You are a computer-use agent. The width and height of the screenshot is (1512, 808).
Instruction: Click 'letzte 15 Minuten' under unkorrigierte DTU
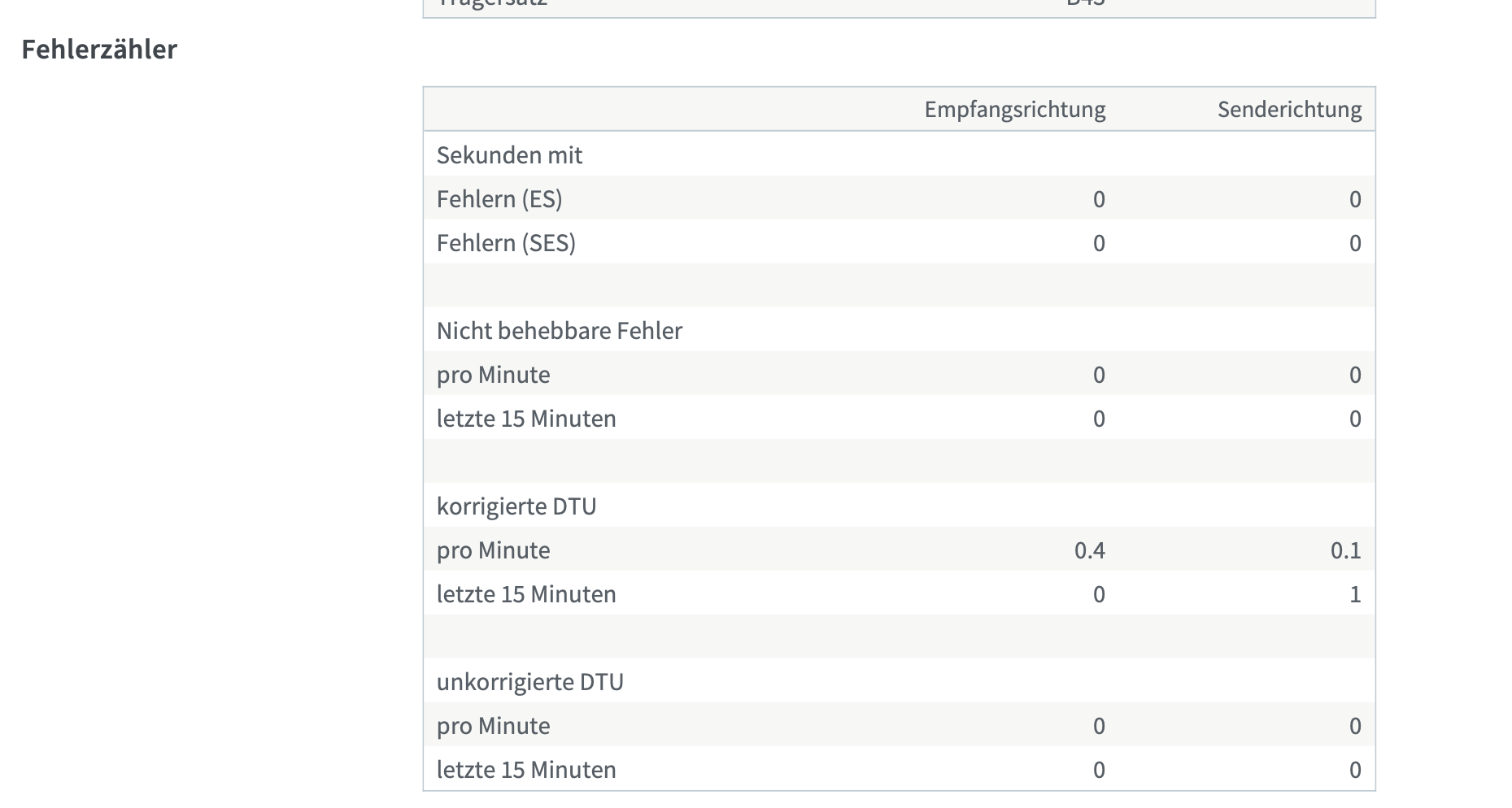tap(526, 770)
